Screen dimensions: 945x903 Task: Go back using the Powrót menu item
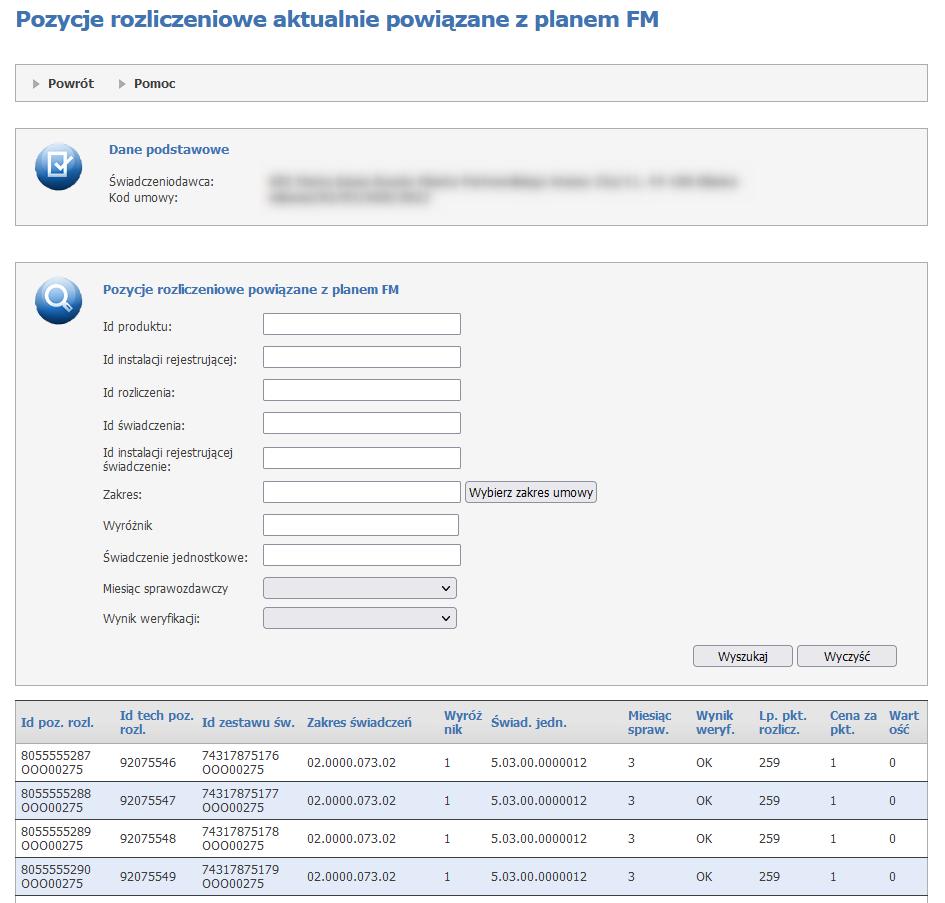tap(71, 84)
